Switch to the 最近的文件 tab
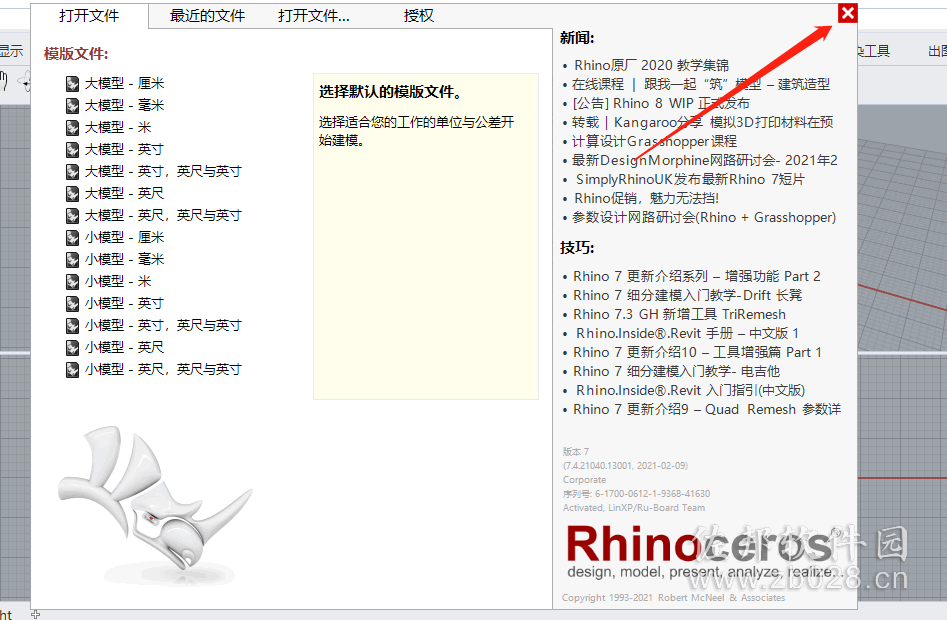Image resolution: width=947 pixels, height=620 pixels. (x=207, y=16)
